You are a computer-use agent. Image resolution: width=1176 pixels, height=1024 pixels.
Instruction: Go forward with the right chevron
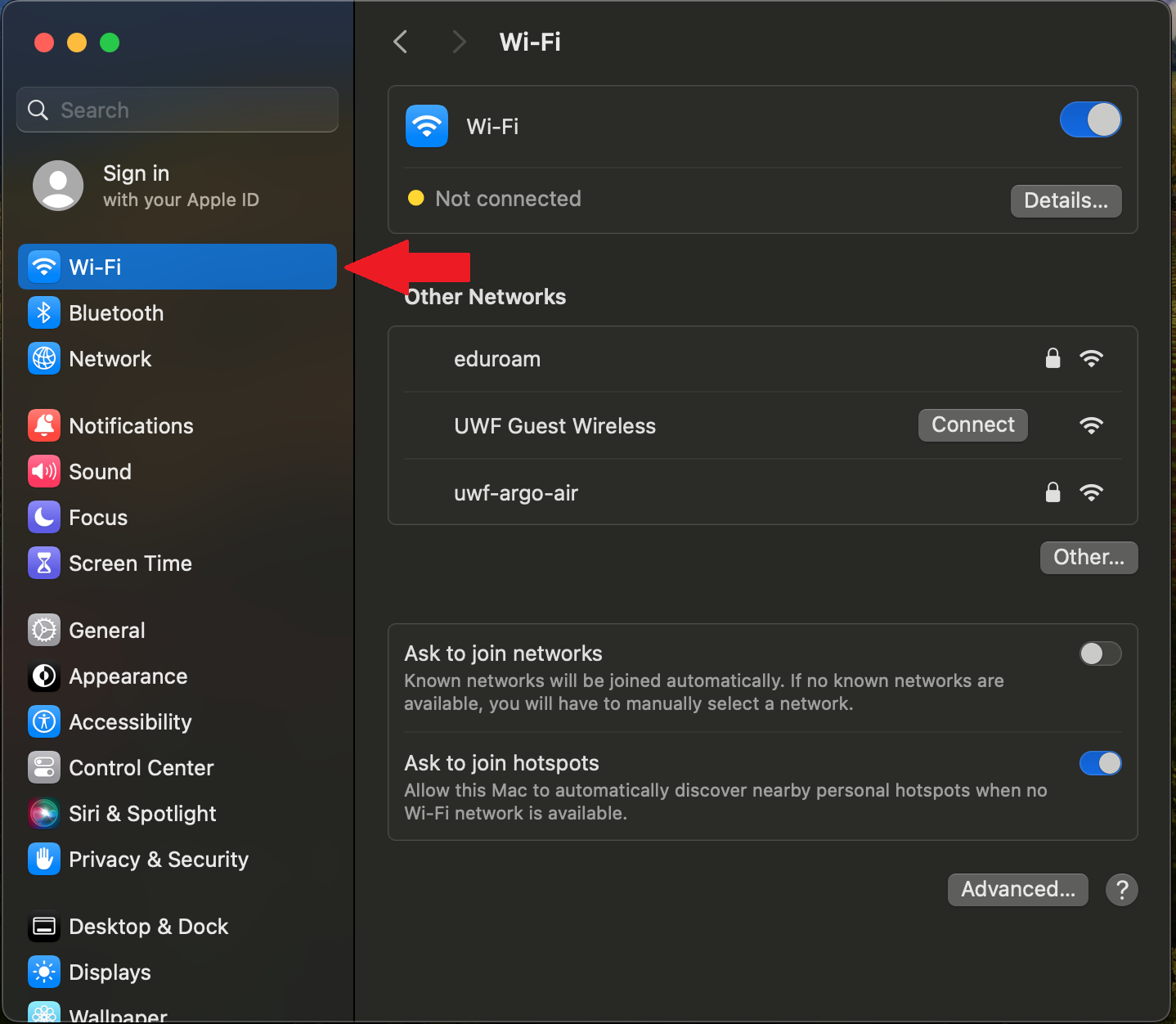click(459, 42)
